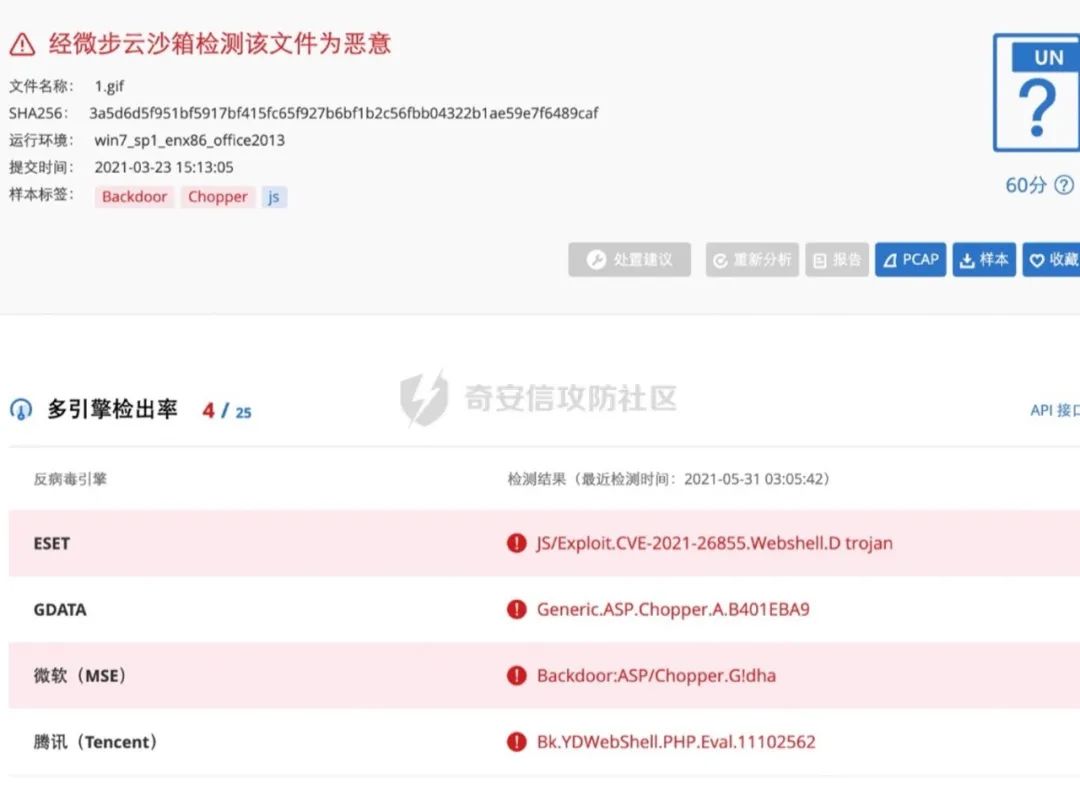Viewport: 1080px width, 795px height.
Task: Open the 处置建议 handling suggestions
Action: [629, 260]
